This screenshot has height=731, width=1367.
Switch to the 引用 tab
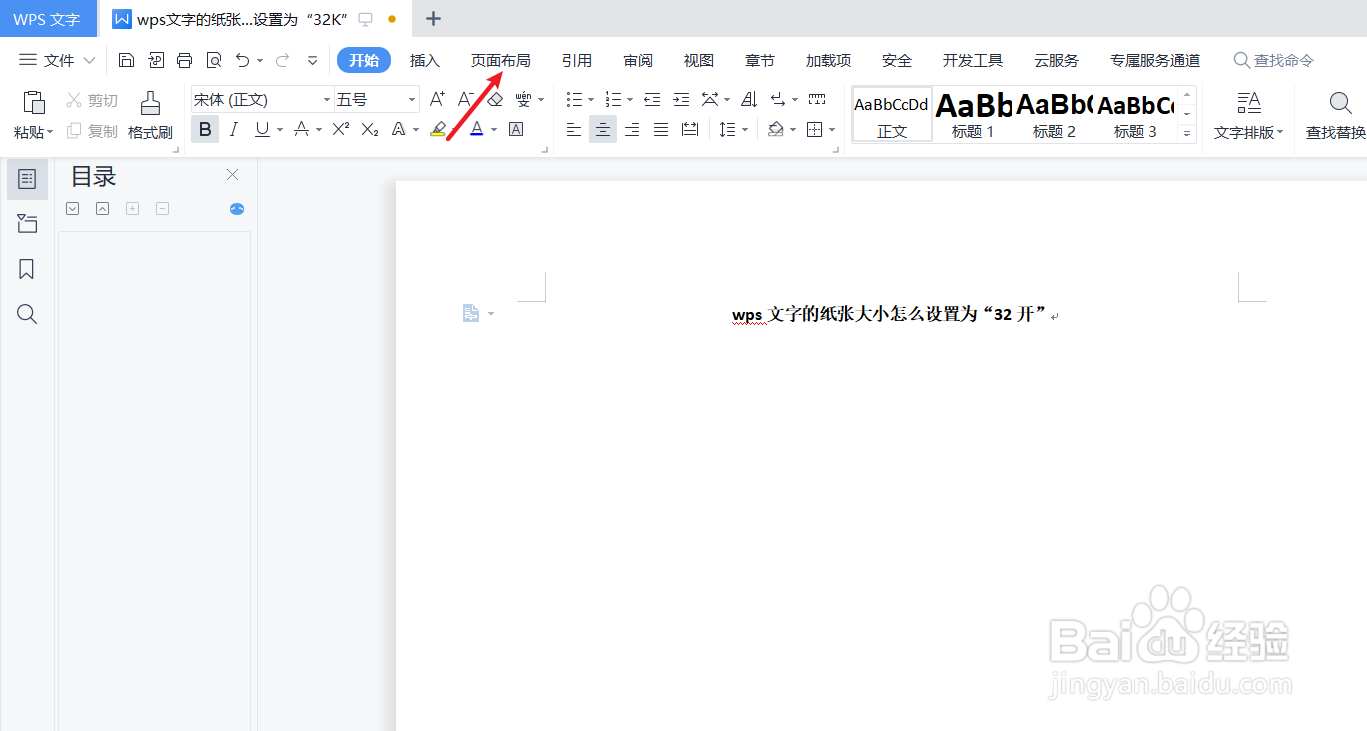(577, 60)
